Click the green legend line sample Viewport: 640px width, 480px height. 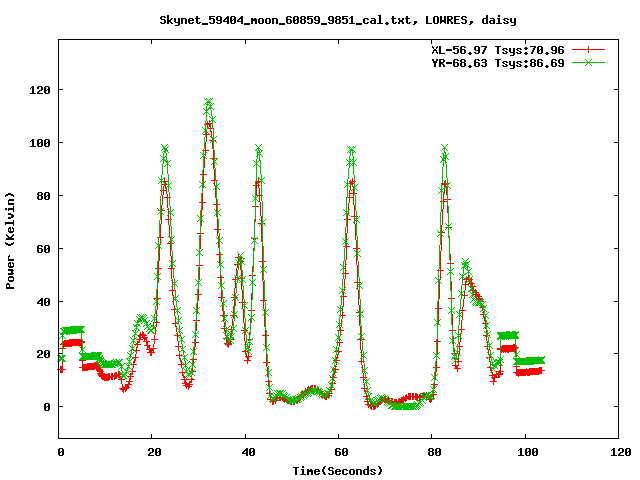click(x=588, y=62)
